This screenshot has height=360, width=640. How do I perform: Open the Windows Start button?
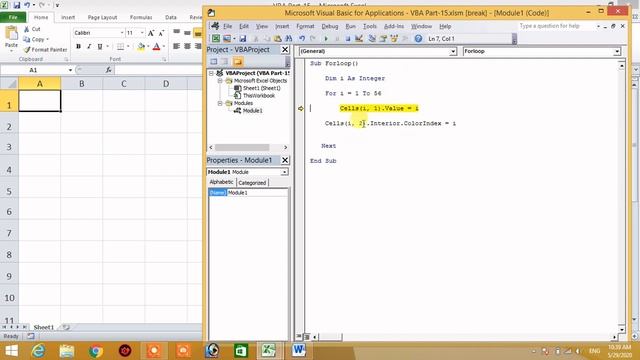tap(11, 351)
